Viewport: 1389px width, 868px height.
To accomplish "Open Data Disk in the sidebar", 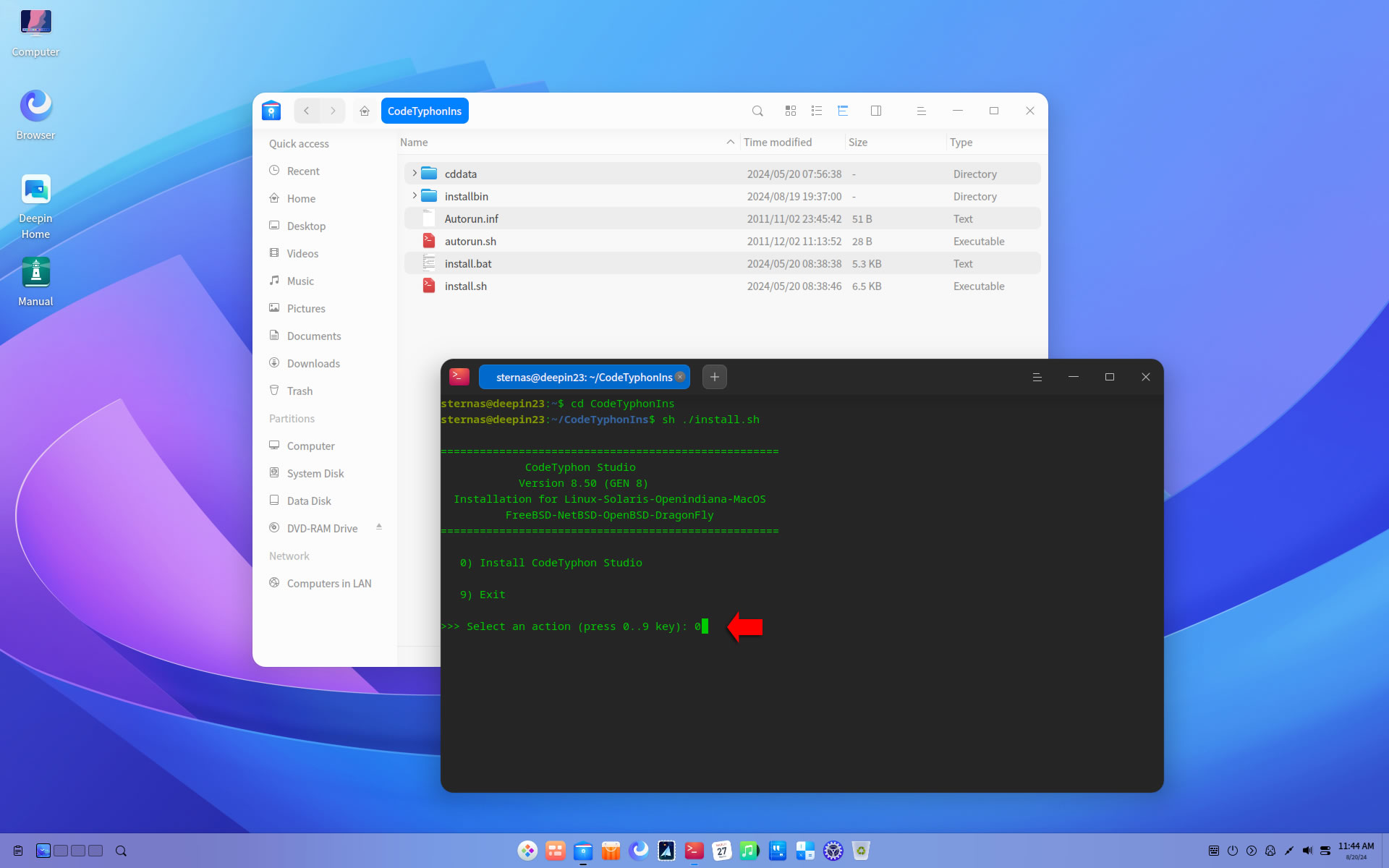I will [x=325, y=501].
